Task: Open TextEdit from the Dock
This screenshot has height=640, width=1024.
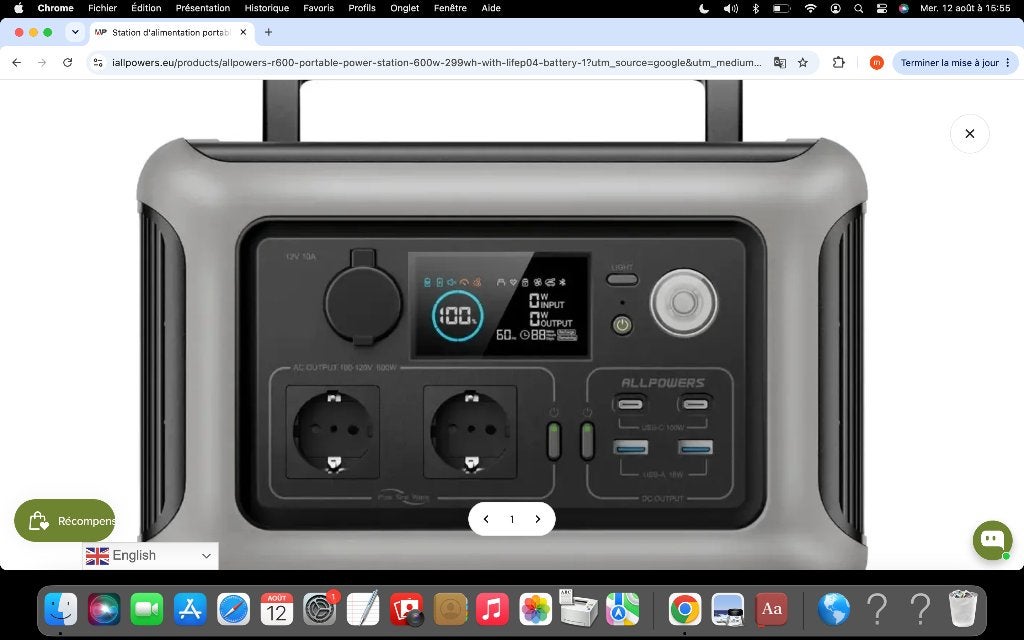Action: [362, 609]
